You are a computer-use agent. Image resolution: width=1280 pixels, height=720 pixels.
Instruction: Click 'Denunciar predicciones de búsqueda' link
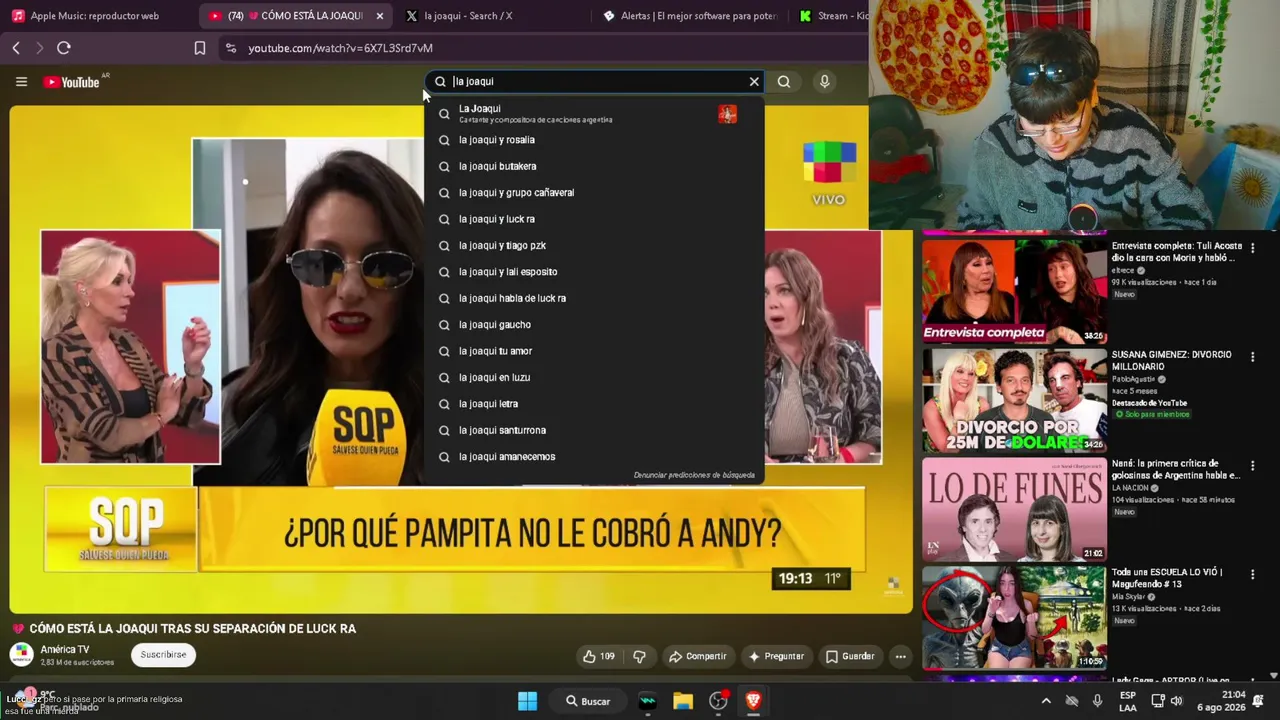(694, 475)
